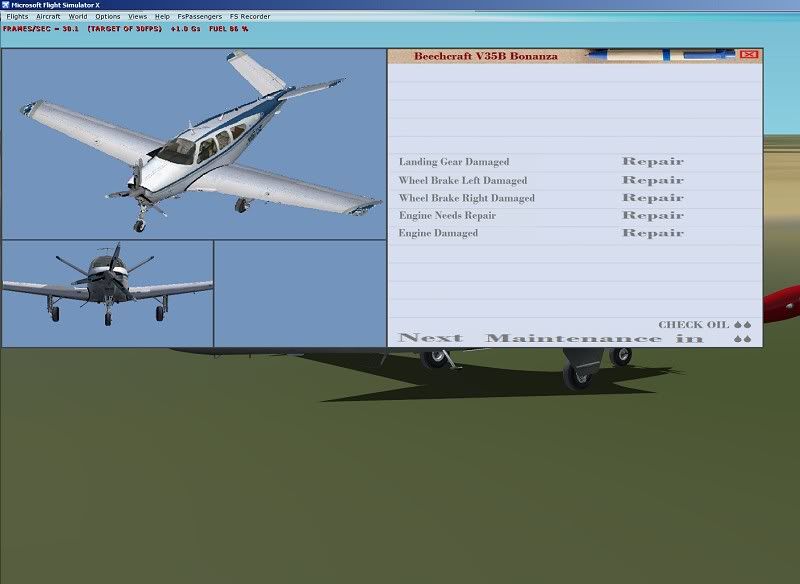This screenshot has width=800, height=584.
Task: Repair the Wheel Brake Right Damaged item
Action: 653,198
